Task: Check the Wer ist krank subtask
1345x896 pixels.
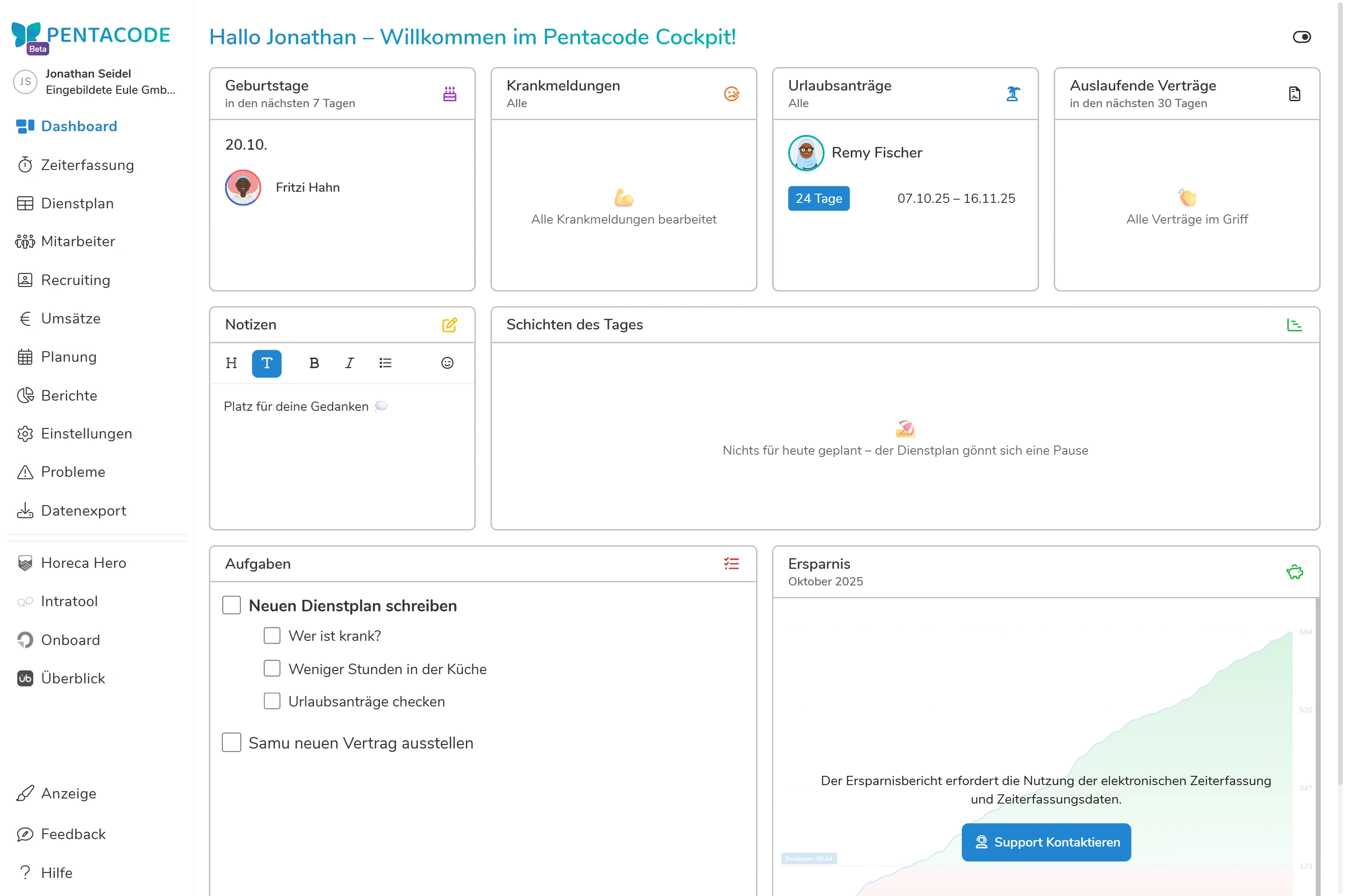Action: coord(272,635)
